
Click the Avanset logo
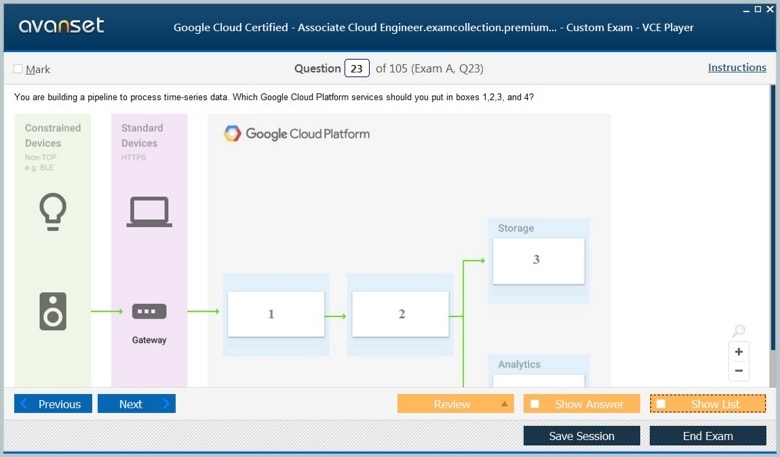click(x=61, y=26)
